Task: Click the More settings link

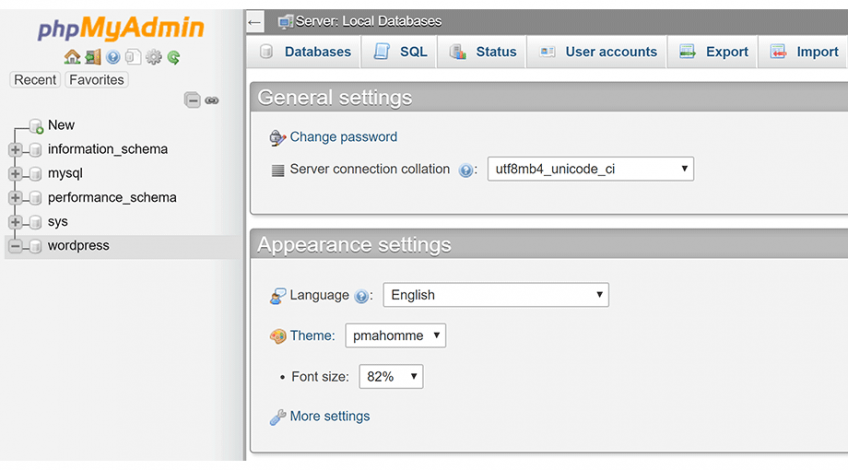Action: (329, 416)
